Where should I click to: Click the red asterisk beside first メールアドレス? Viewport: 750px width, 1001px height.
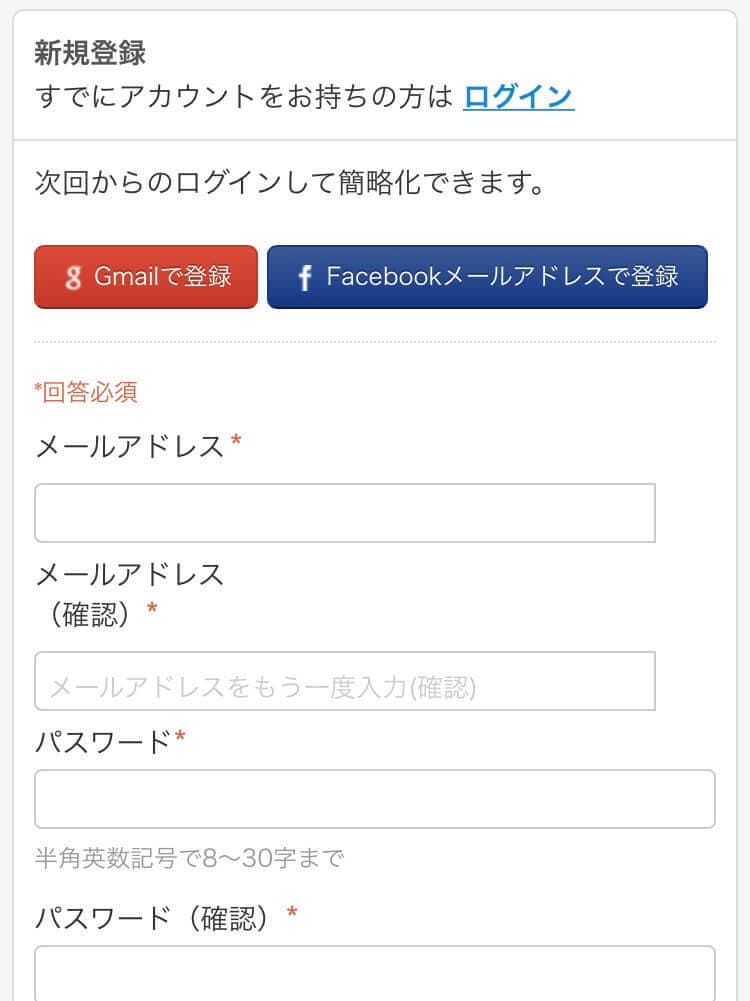(236, 442)
